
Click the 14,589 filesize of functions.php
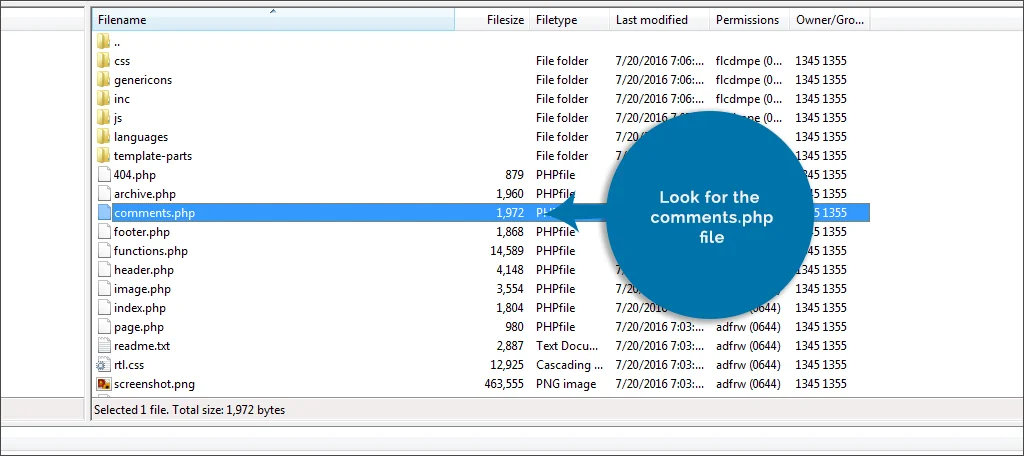coord(507,250)
